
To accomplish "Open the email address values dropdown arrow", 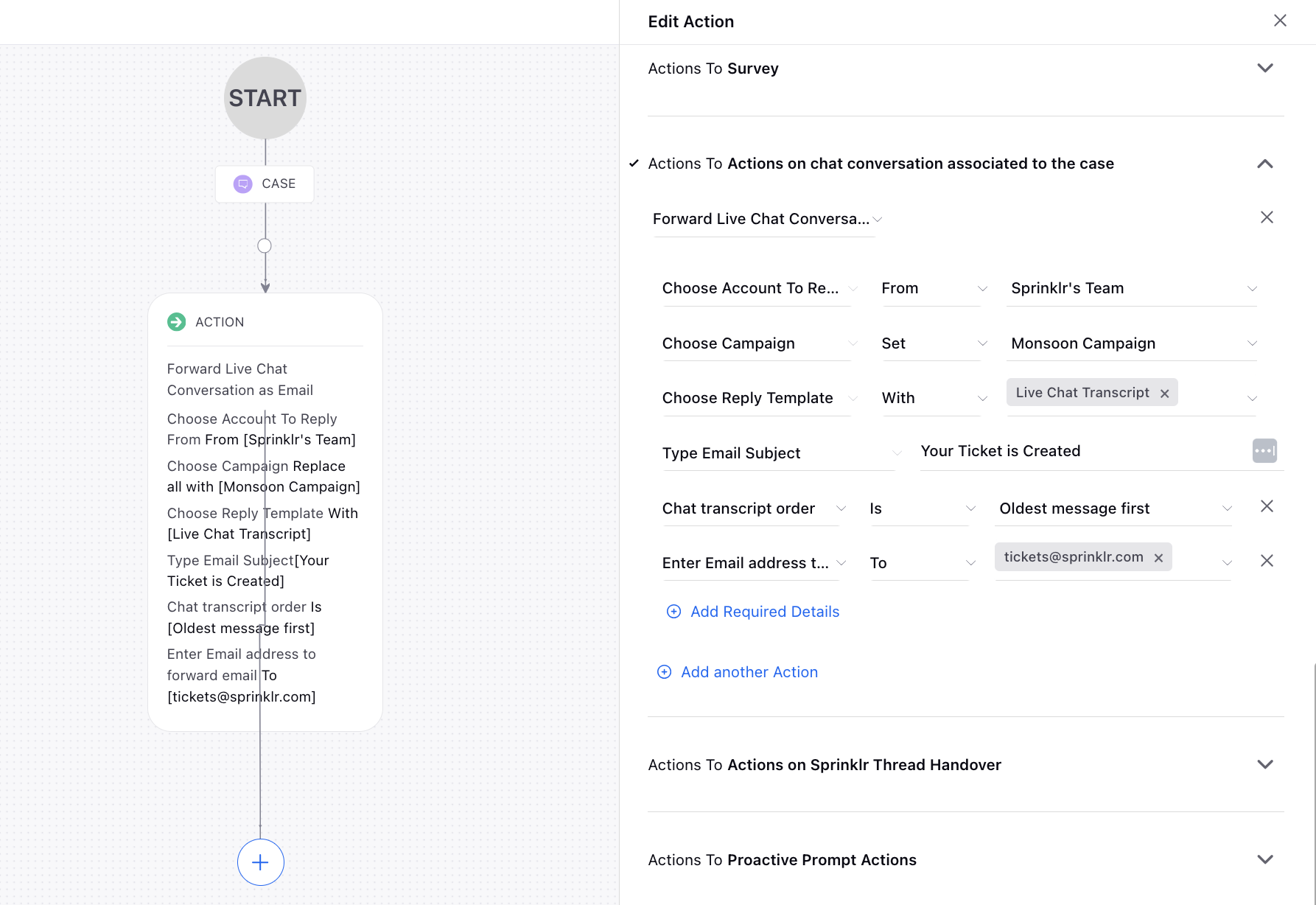I will [1227, 563].
